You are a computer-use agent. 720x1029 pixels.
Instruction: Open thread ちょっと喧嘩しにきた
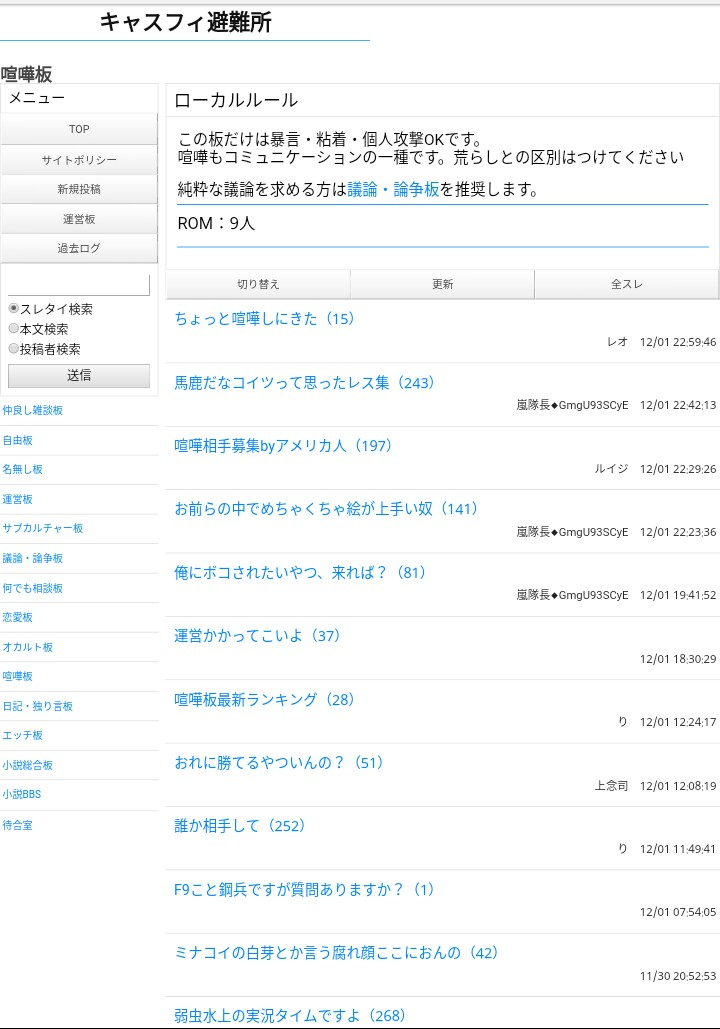tap(265, 319)
